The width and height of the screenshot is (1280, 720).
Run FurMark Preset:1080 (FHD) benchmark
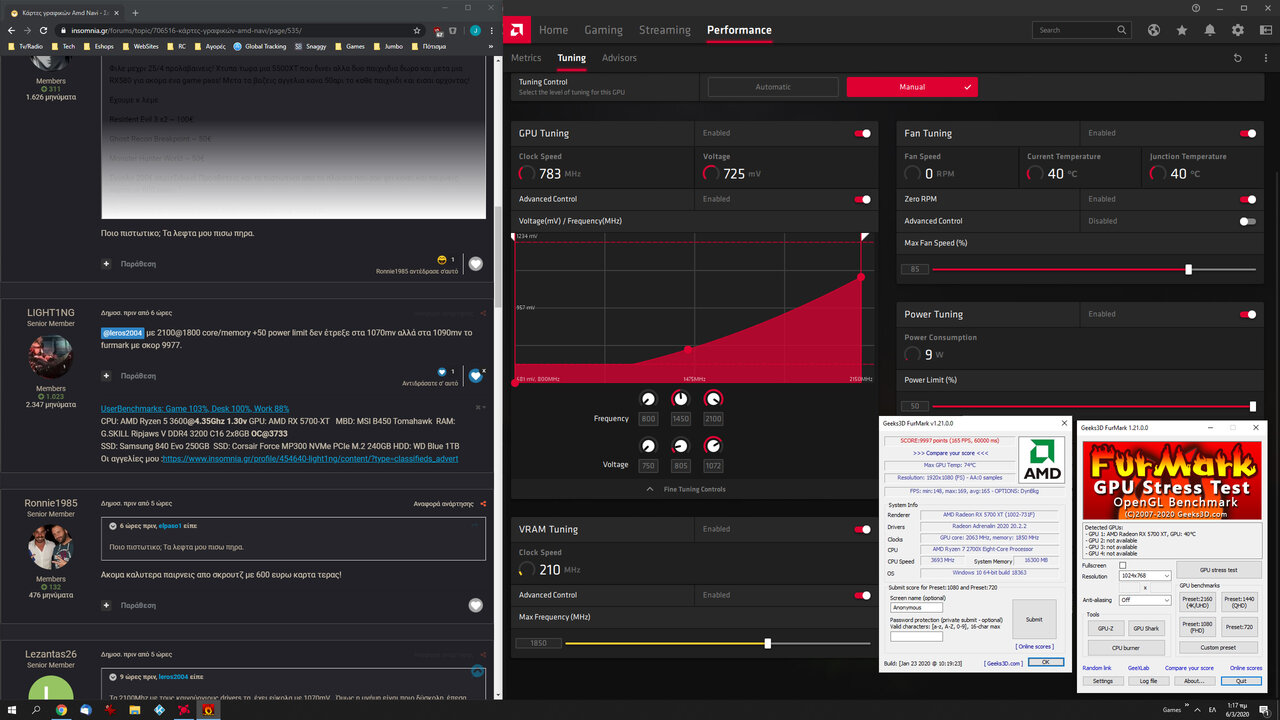point(1198,627)
